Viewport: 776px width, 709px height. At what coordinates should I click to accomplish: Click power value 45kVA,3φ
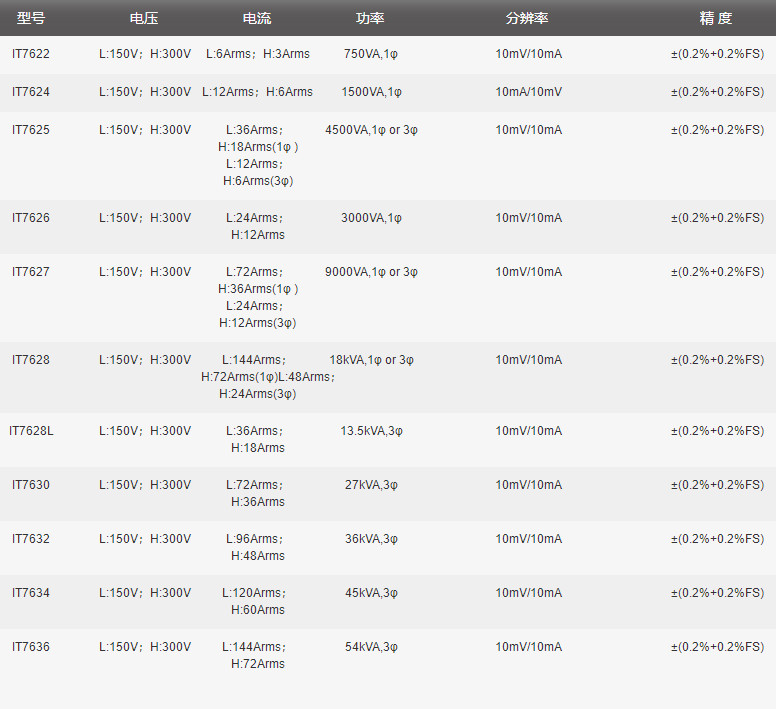tap(371, 593)
